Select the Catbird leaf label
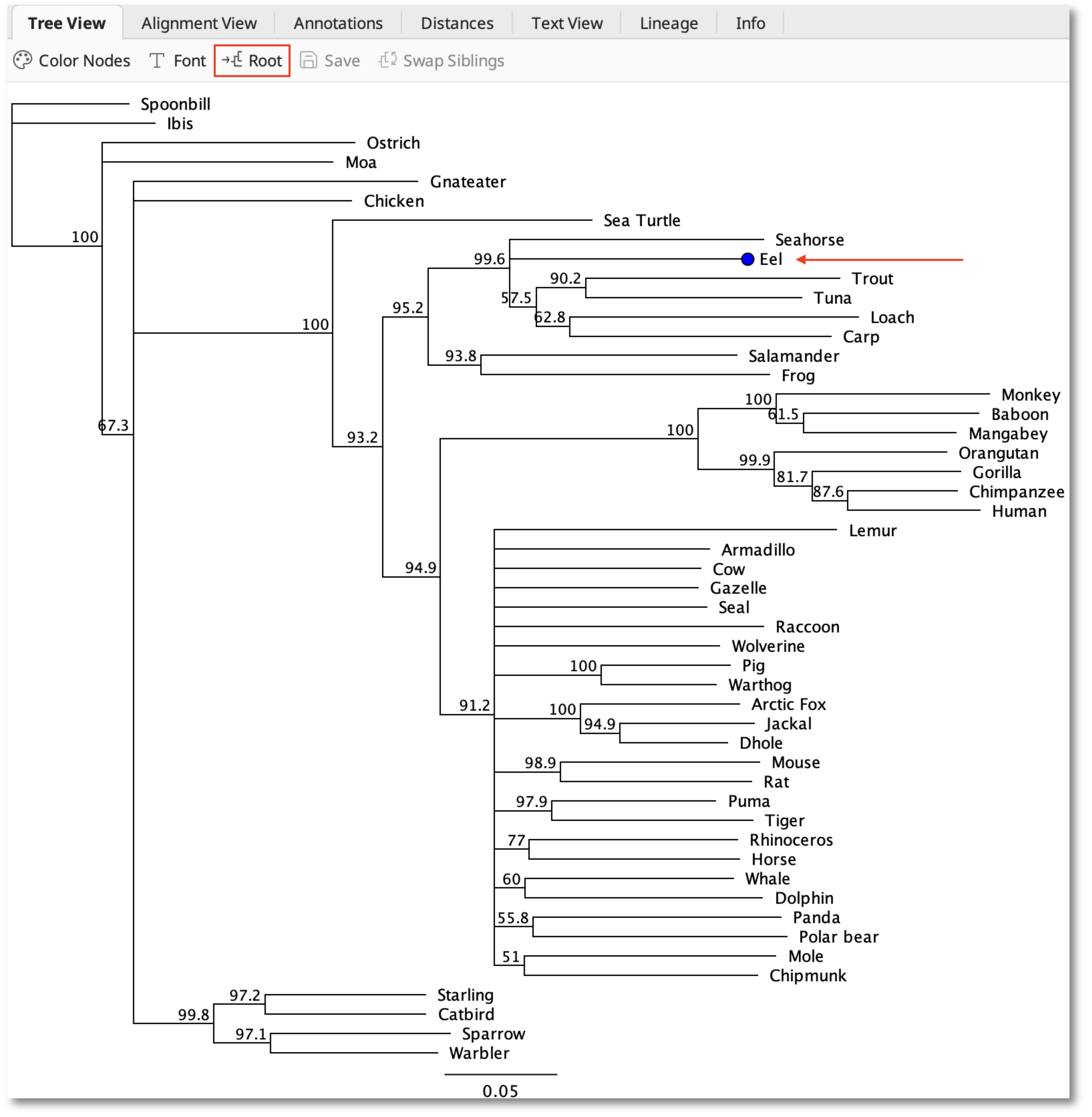Image resolution: width=1092 pixels, height=1117 pixels. [x=466, y=1015]
